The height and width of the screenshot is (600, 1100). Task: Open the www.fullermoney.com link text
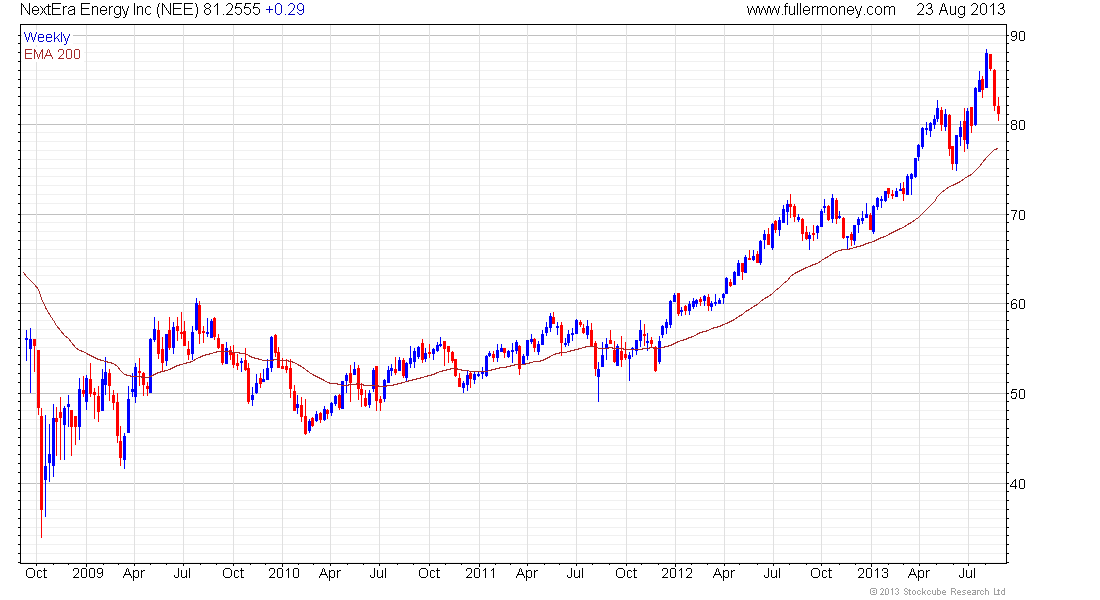click(x=821, y=10)
